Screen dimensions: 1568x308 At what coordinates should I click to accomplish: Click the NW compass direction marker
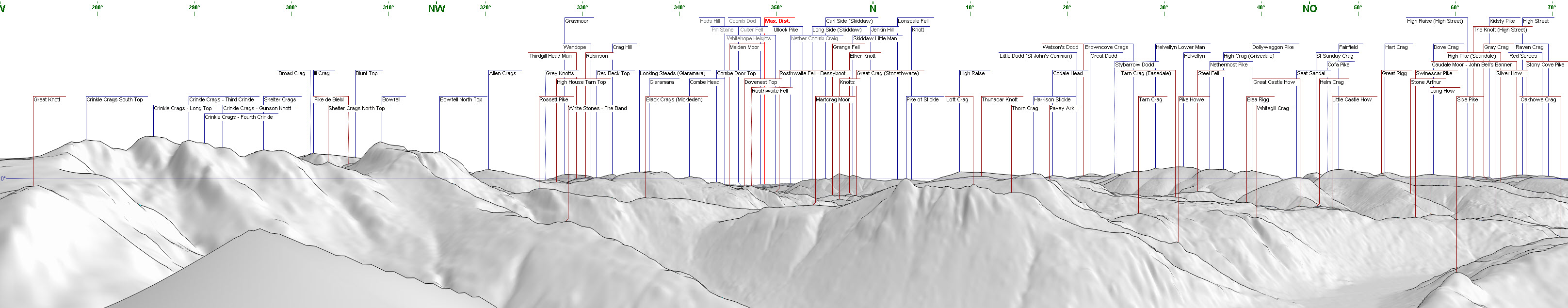pos(436,9)
